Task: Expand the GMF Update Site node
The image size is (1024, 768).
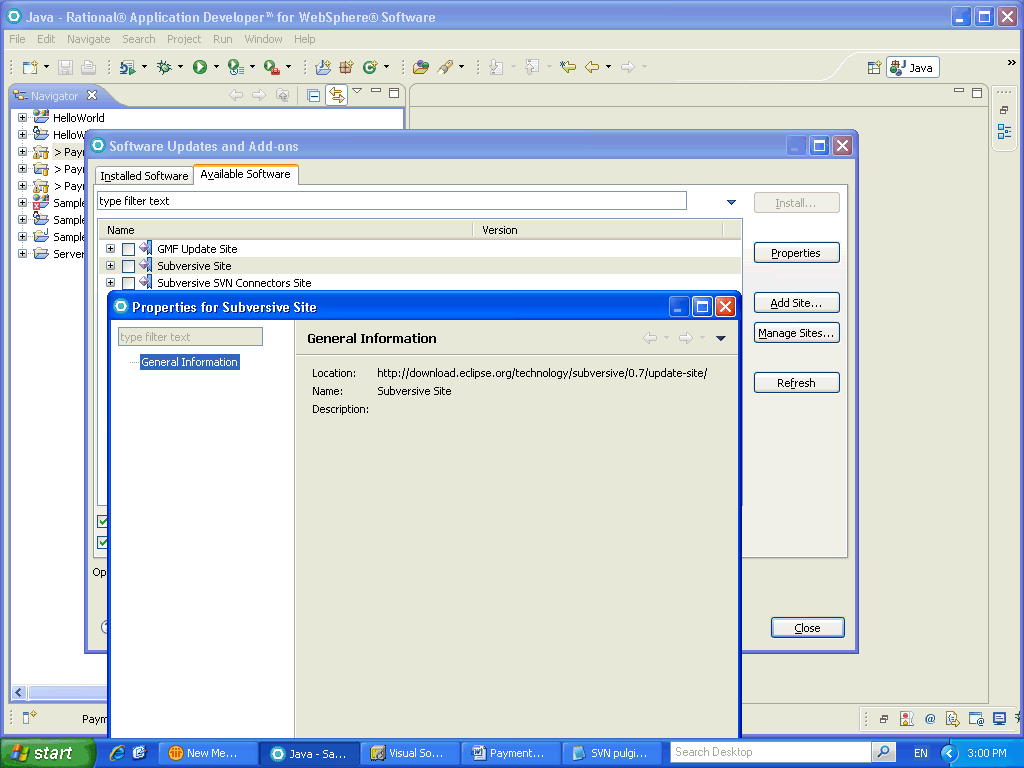Action: 110,249
